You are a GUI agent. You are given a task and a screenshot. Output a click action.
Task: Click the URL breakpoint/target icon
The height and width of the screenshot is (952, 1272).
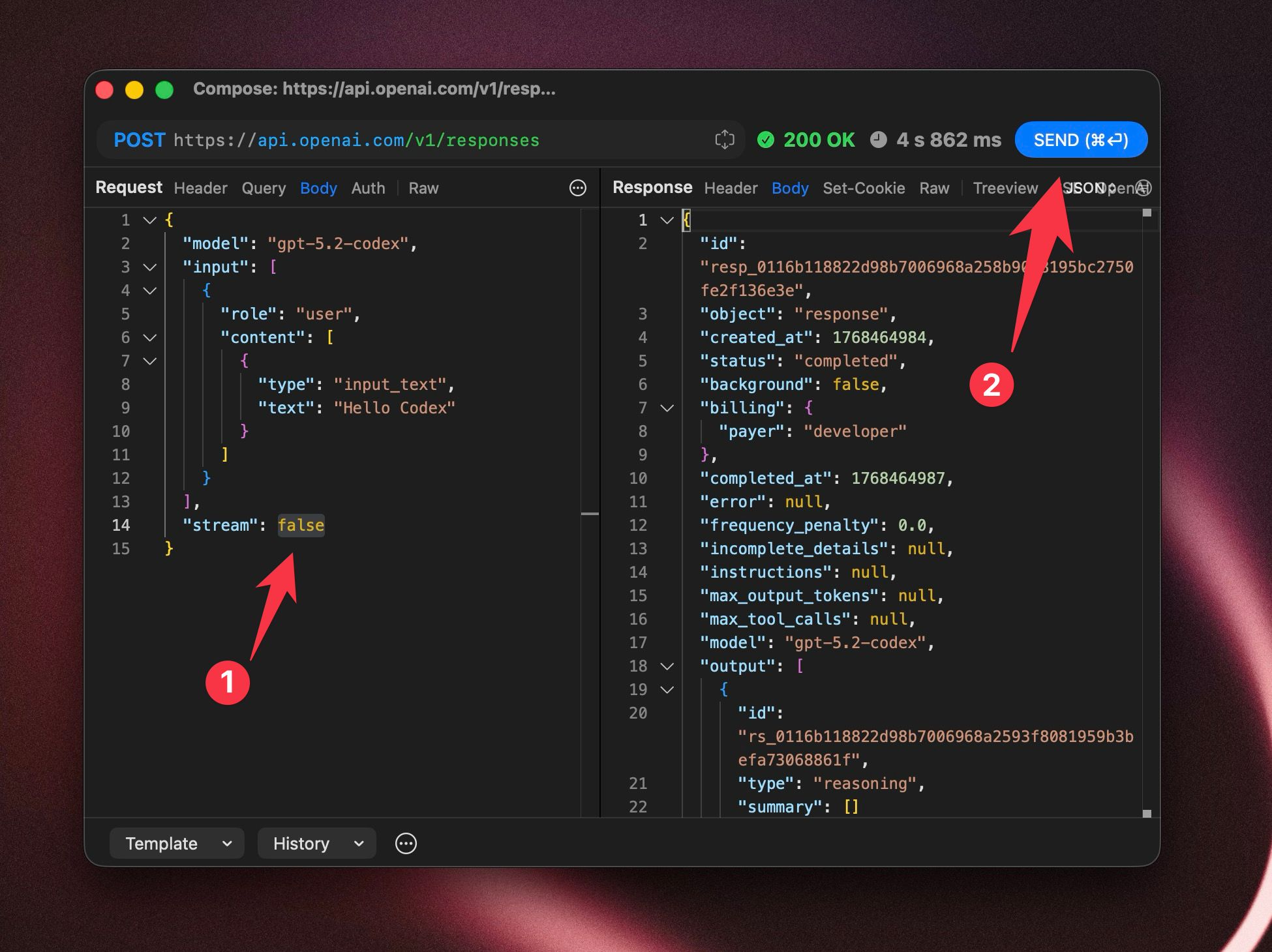[x=724, y=140]
